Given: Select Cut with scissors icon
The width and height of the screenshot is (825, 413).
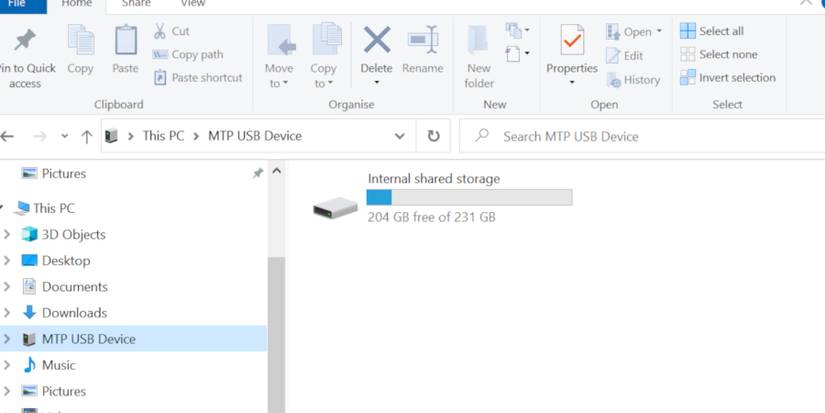Looking at the screenshot, I should coord(171,31).
